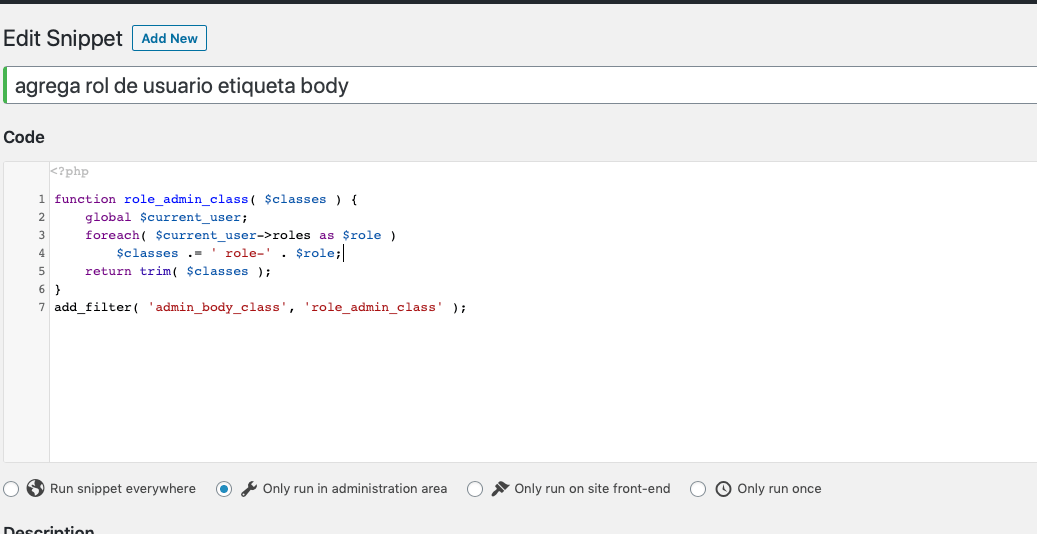The height and width of the screenshot is (534, 1037).
Task: Click the wrench icon for administration area
Action: (x=249, y=489)
